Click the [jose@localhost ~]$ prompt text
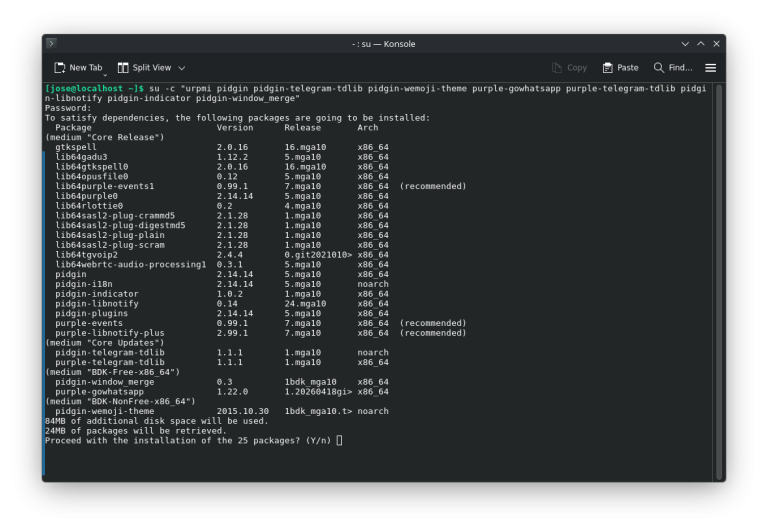768x532 pixels. pyautogui.click(x=94, y=88)
